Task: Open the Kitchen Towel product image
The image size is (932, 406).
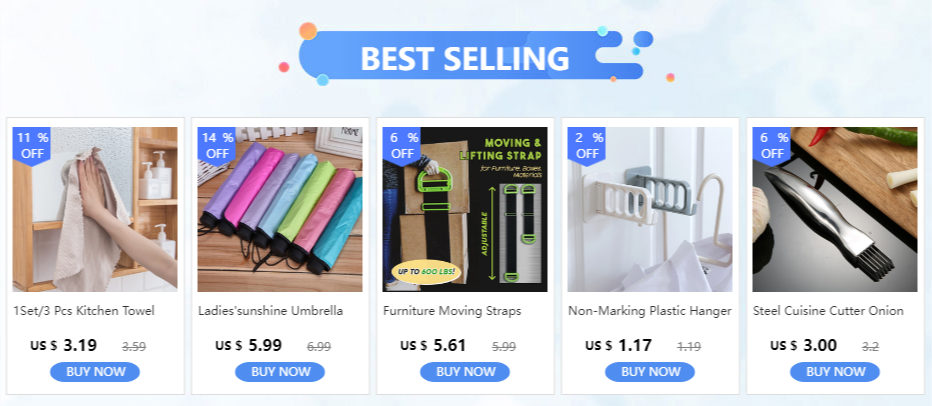Action: (95, 209)
